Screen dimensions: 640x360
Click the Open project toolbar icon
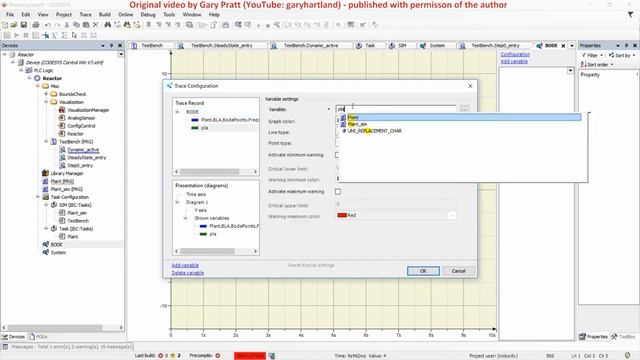click(14, 25)
